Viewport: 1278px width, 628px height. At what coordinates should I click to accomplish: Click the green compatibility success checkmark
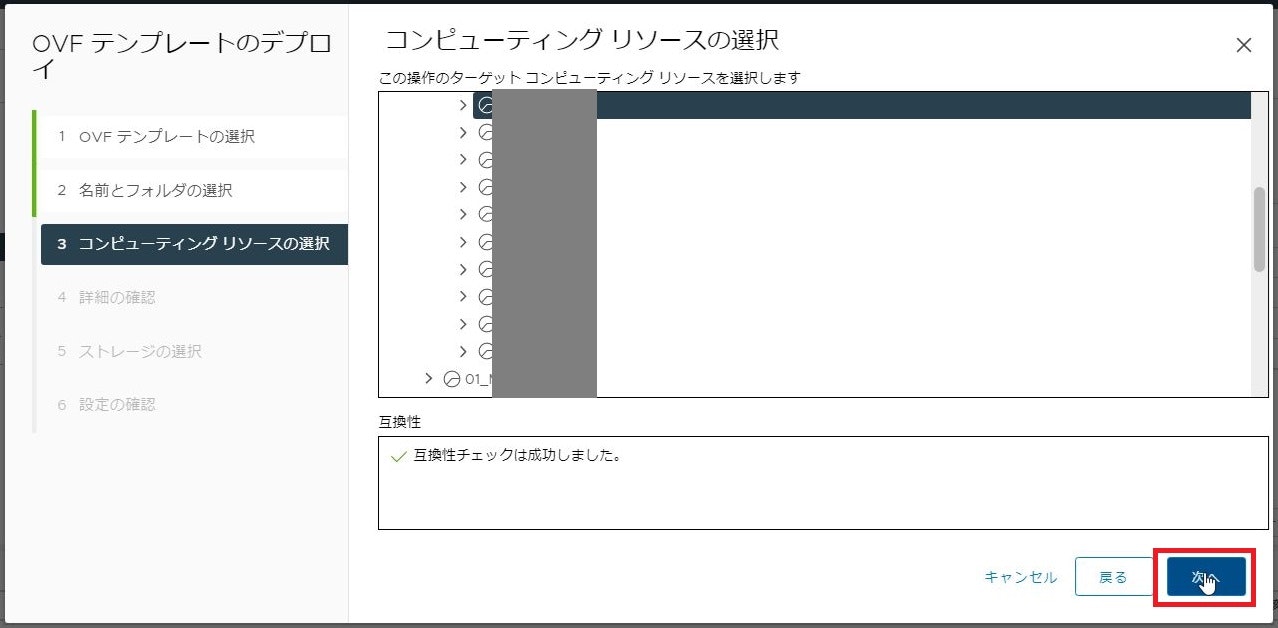click(x=398, y=457)
